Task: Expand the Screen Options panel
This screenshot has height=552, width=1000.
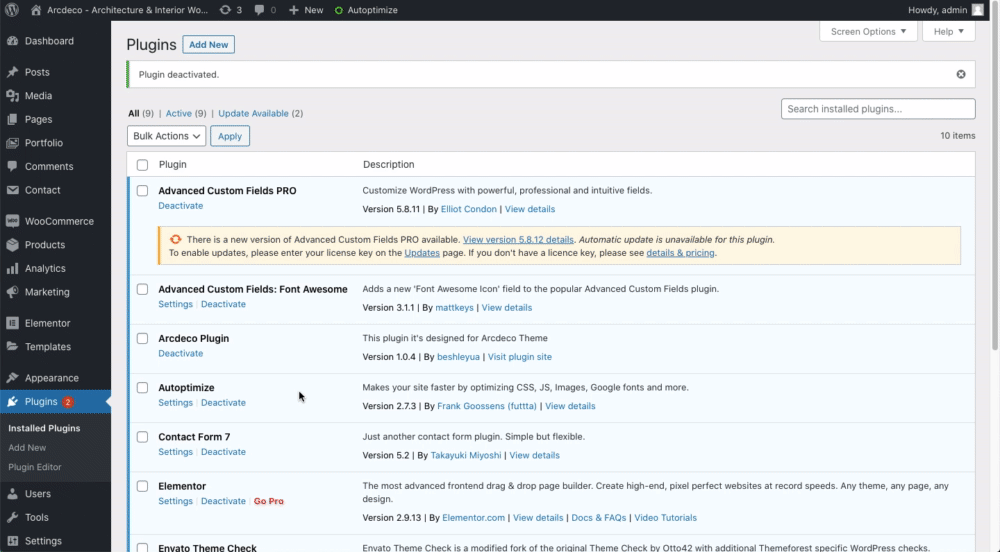Action: (868, 31)
